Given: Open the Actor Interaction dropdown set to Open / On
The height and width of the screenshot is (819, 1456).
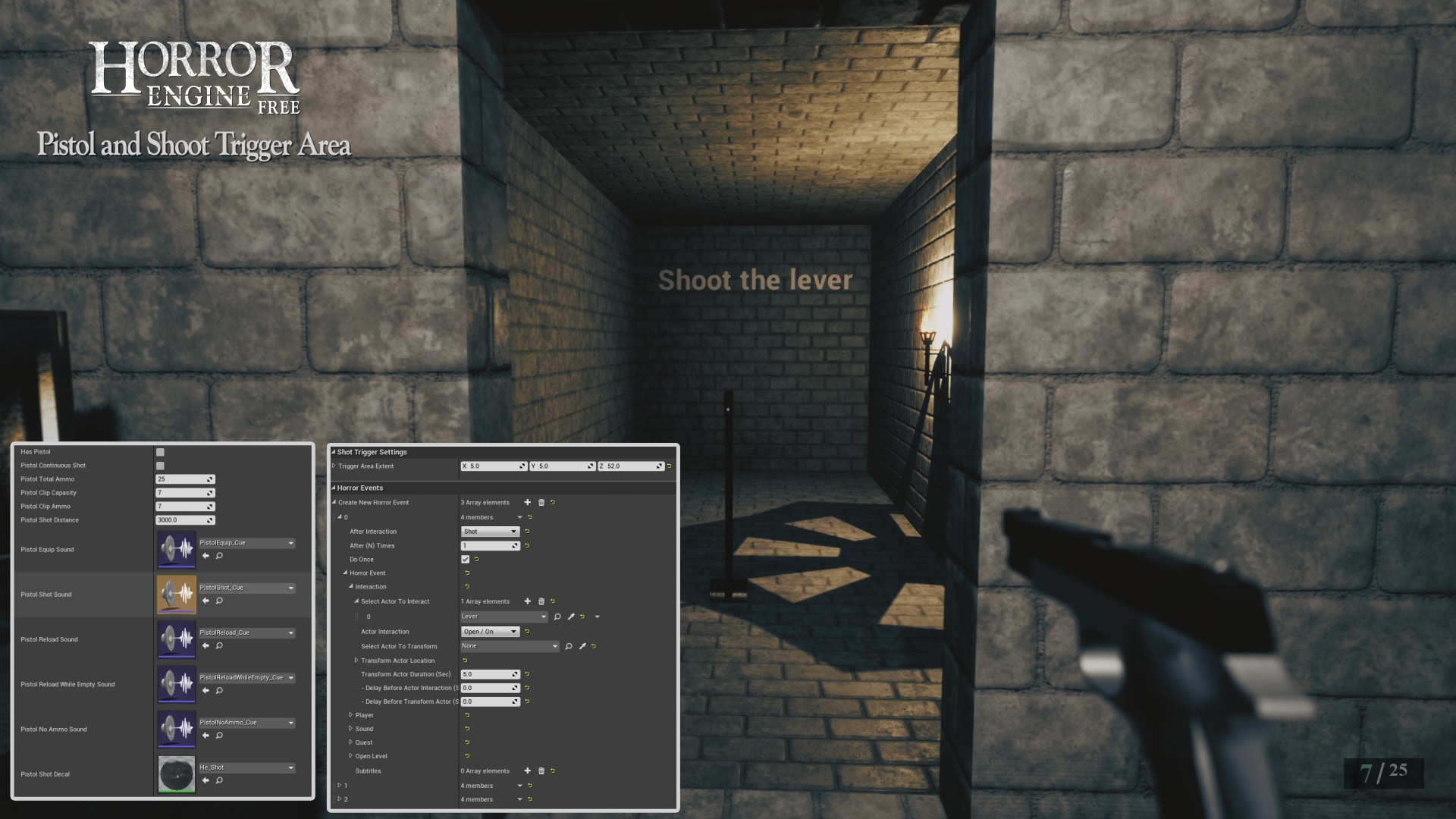Looking at the screenshot, I should tap(489, 631).
